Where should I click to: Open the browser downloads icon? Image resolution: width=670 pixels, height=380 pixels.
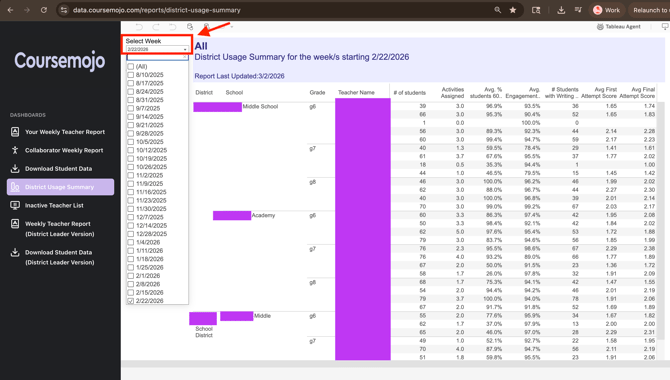pos(561,10)
